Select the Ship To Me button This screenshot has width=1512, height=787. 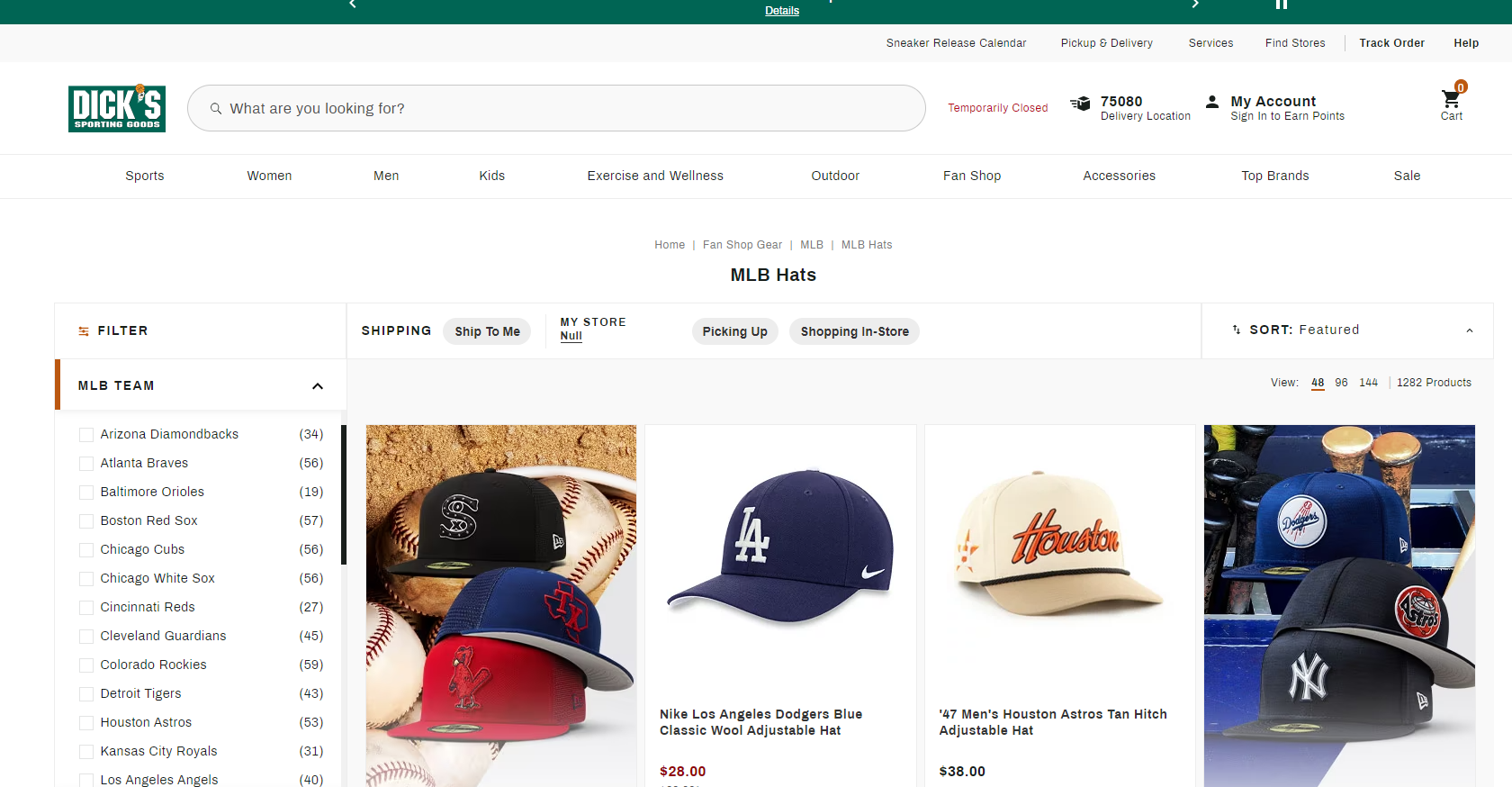coord(487,331)
